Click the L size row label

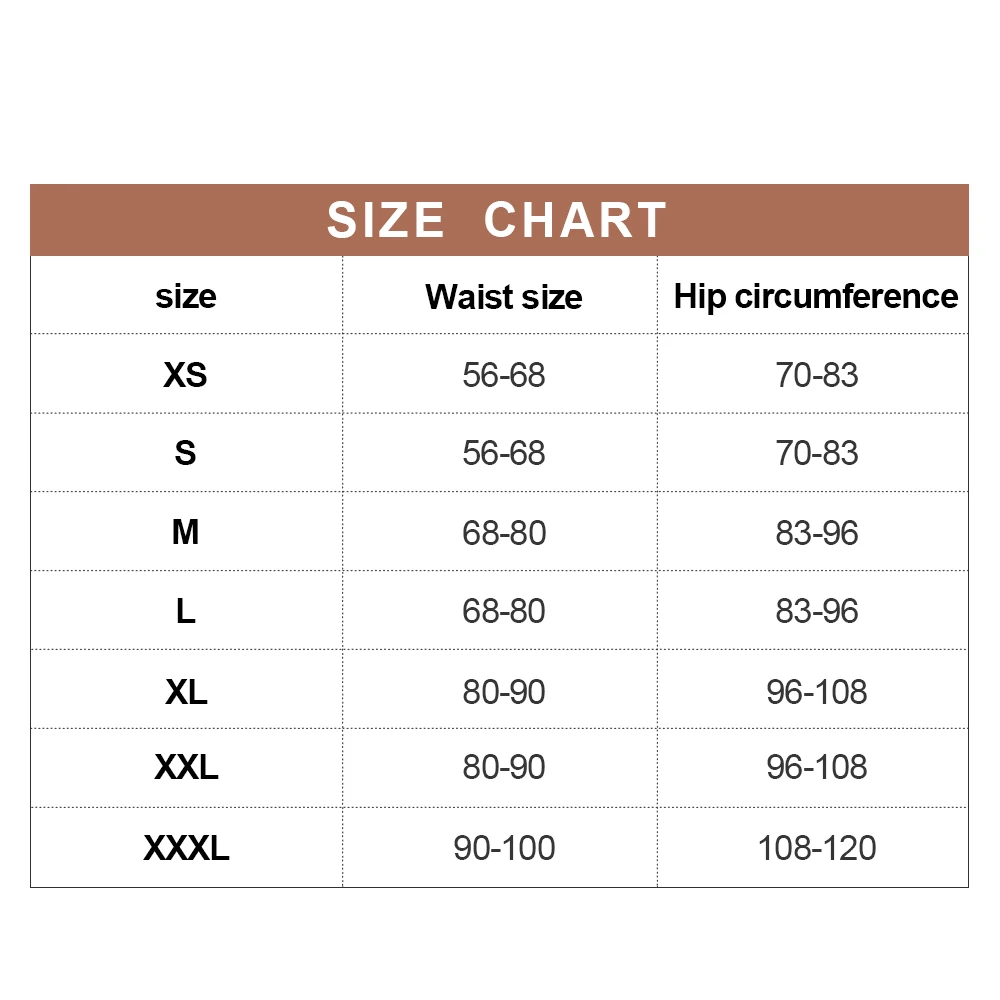coord(186,611)
